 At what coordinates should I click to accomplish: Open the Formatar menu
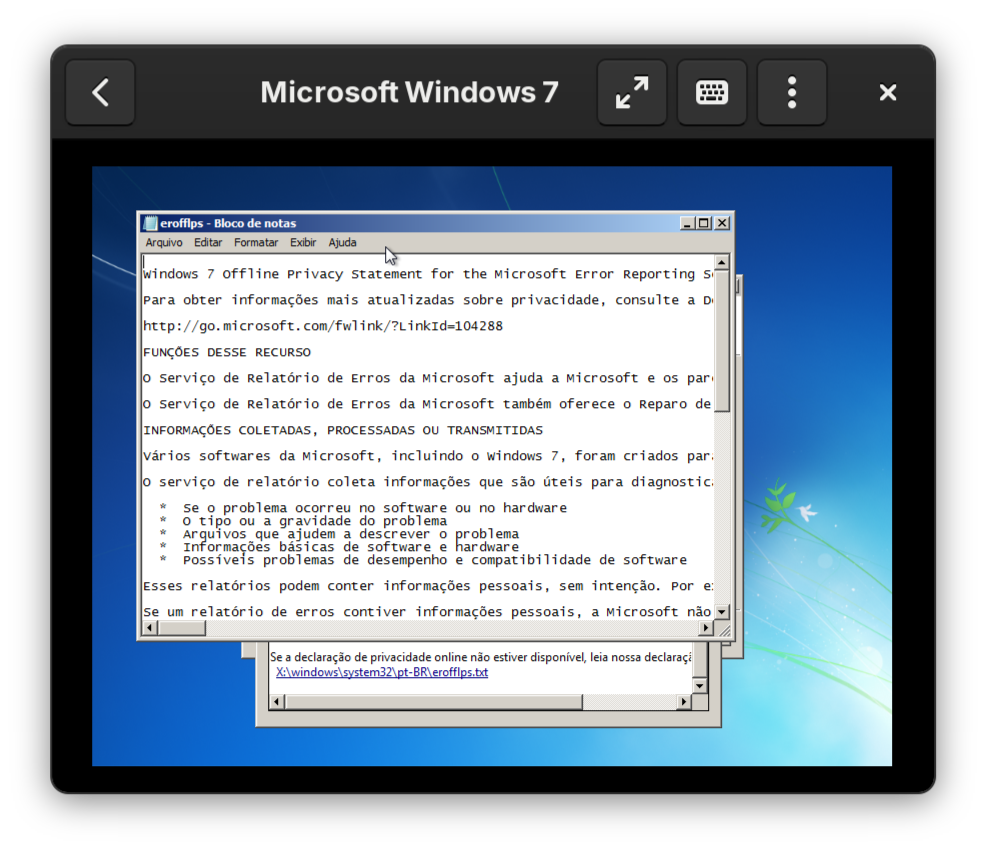[x=256, y=243]
